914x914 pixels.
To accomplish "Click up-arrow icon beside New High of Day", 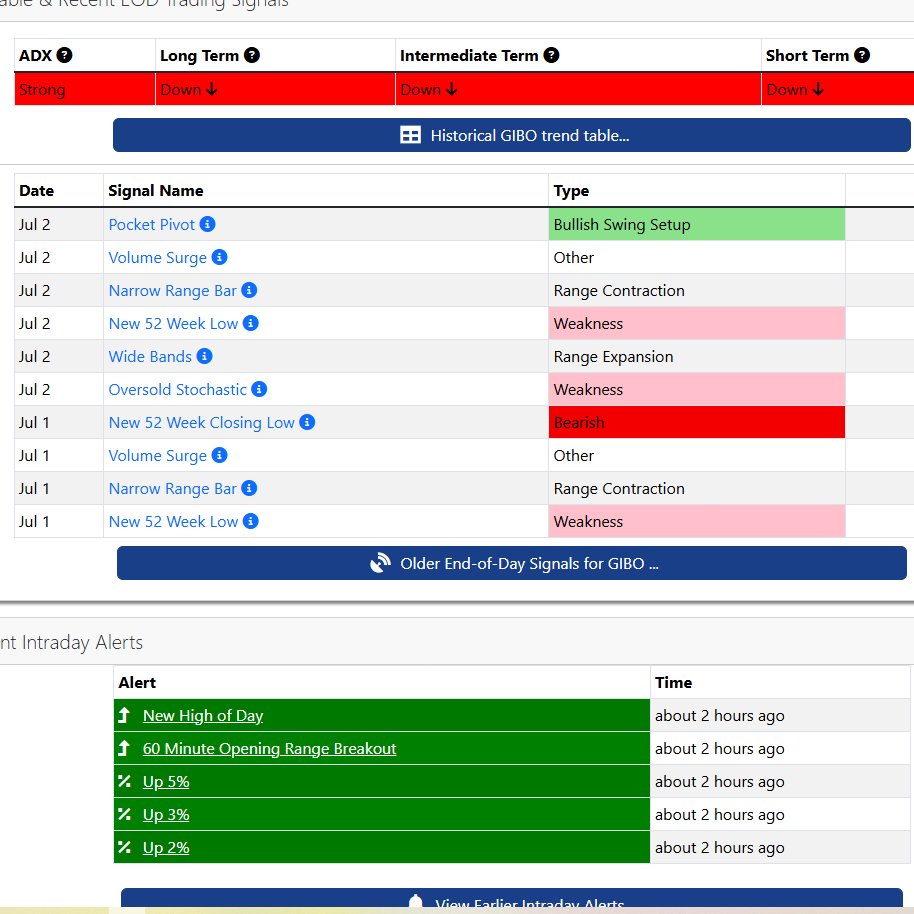I will coord(124,715).
